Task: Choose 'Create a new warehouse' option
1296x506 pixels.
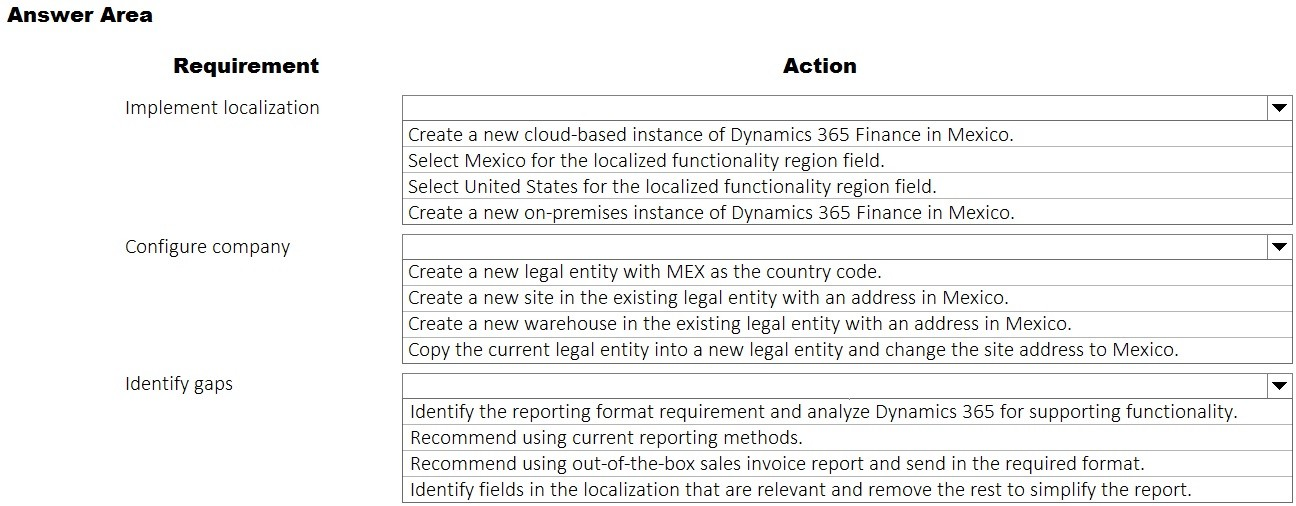Action: (739, 324)
